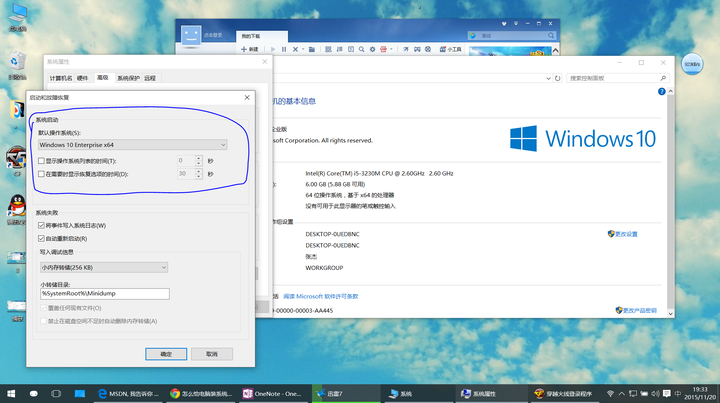Collapse the Xunlei banner with the up chevron
Image resolution: width=720 pixels, height=403 pixels.
pos(556,50)
